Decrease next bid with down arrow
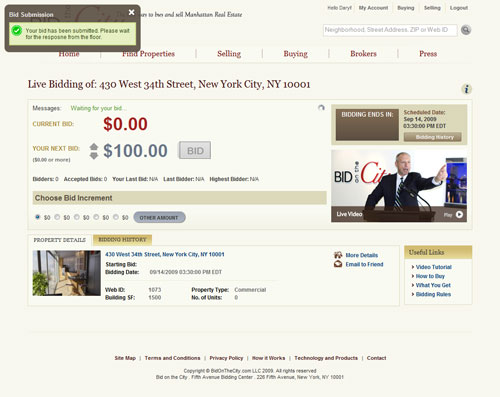The width and height of the screenshot is (500, 397). 94,155
